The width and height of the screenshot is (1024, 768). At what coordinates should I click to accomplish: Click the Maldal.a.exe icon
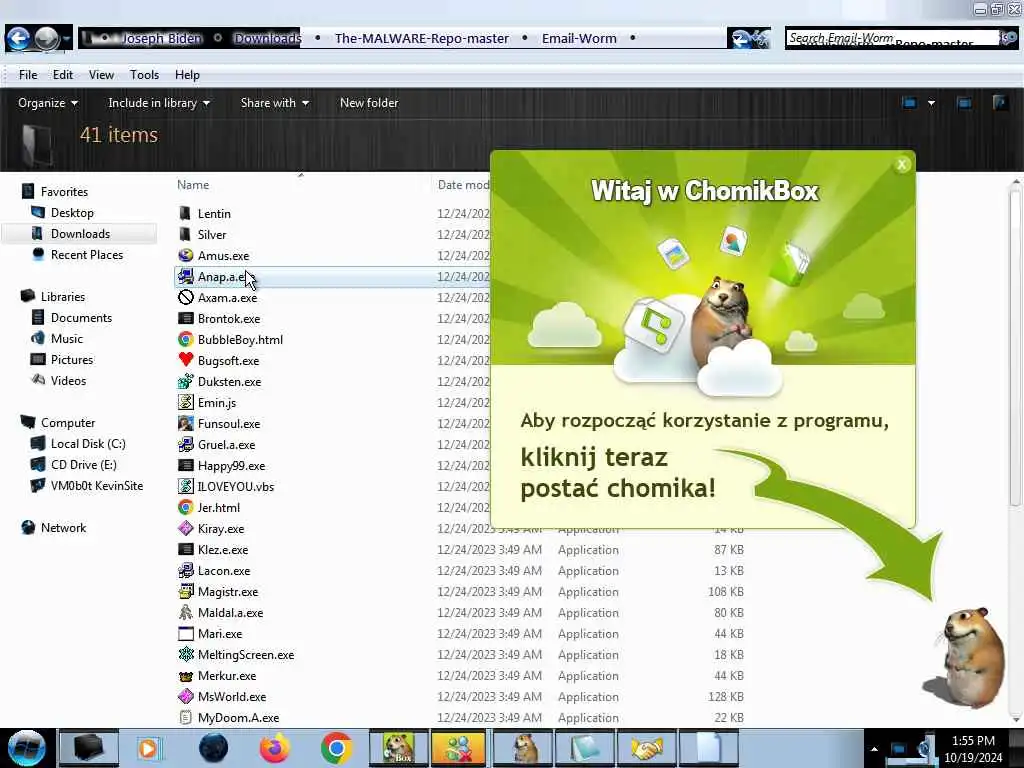pyautogui.click(x=185, y=613)
